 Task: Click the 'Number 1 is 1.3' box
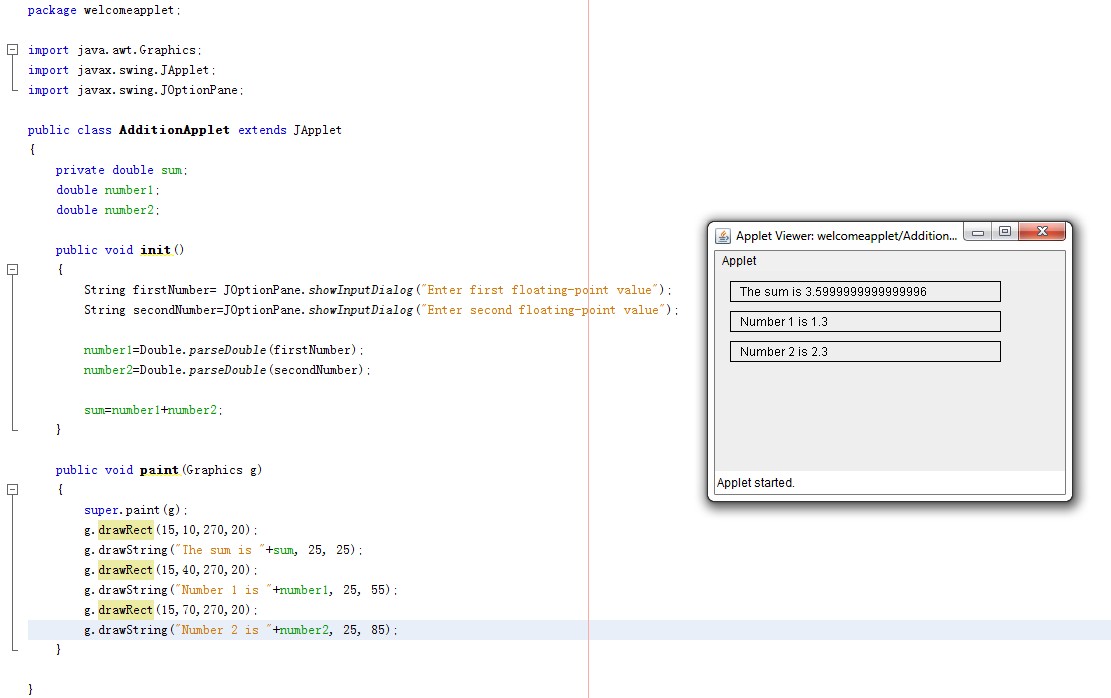[865, 322]
